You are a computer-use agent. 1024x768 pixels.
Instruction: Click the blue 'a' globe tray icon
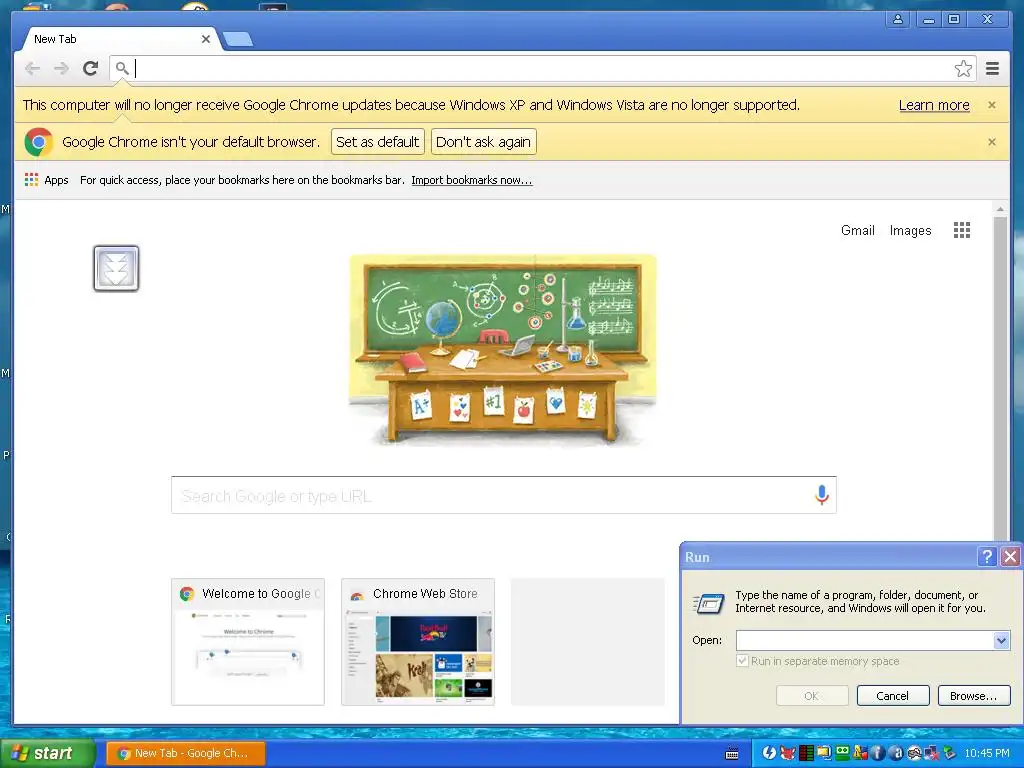895,753
